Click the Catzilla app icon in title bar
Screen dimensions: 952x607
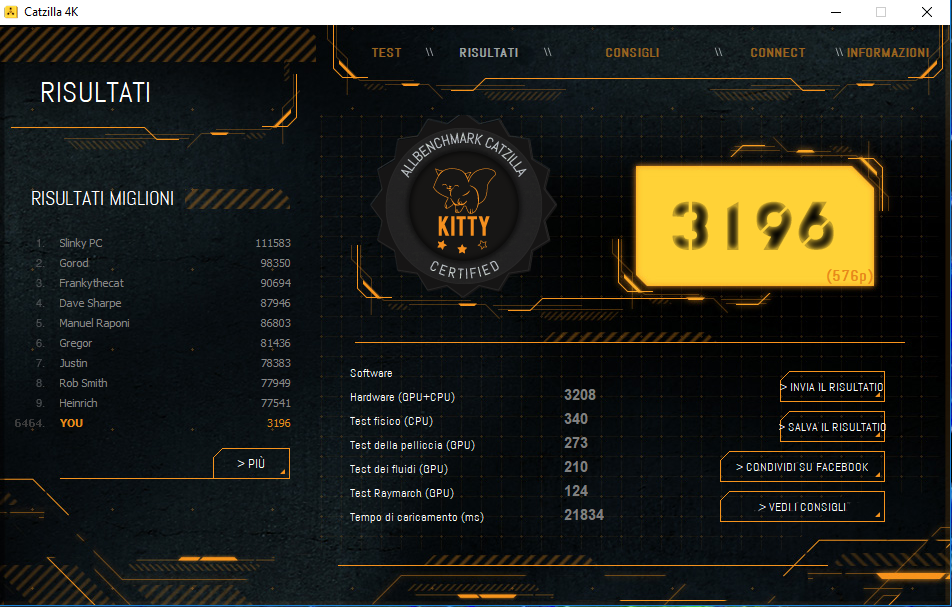click(11, 12)
